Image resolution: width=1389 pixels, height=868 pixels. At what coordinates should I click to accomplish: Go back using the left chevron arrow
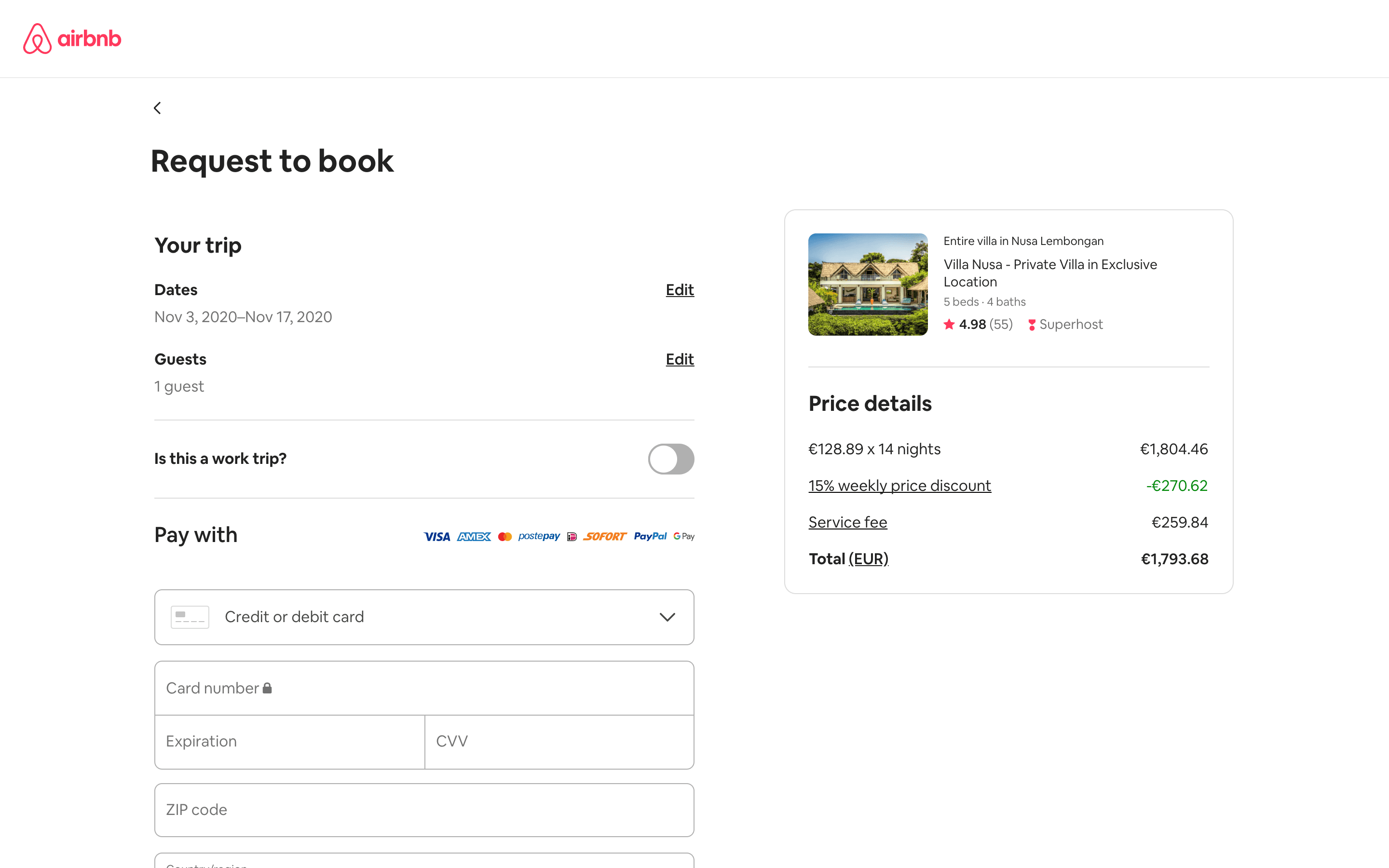click(x=157, y=108)
